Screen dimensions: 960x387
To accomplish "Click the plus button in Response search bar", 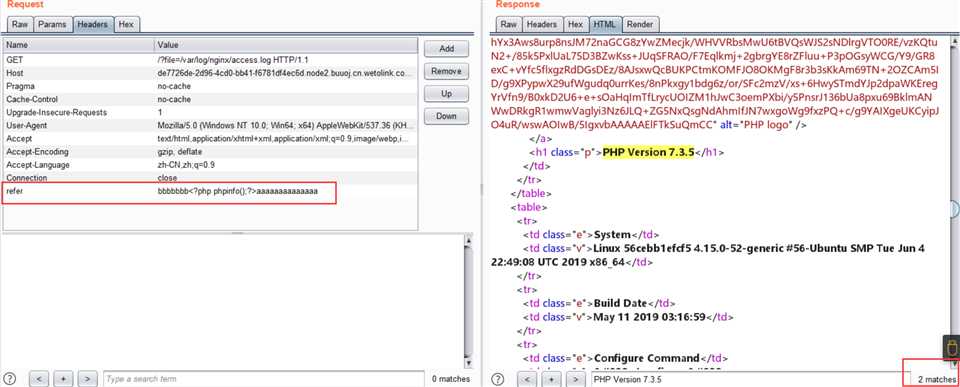I will 552,379.
